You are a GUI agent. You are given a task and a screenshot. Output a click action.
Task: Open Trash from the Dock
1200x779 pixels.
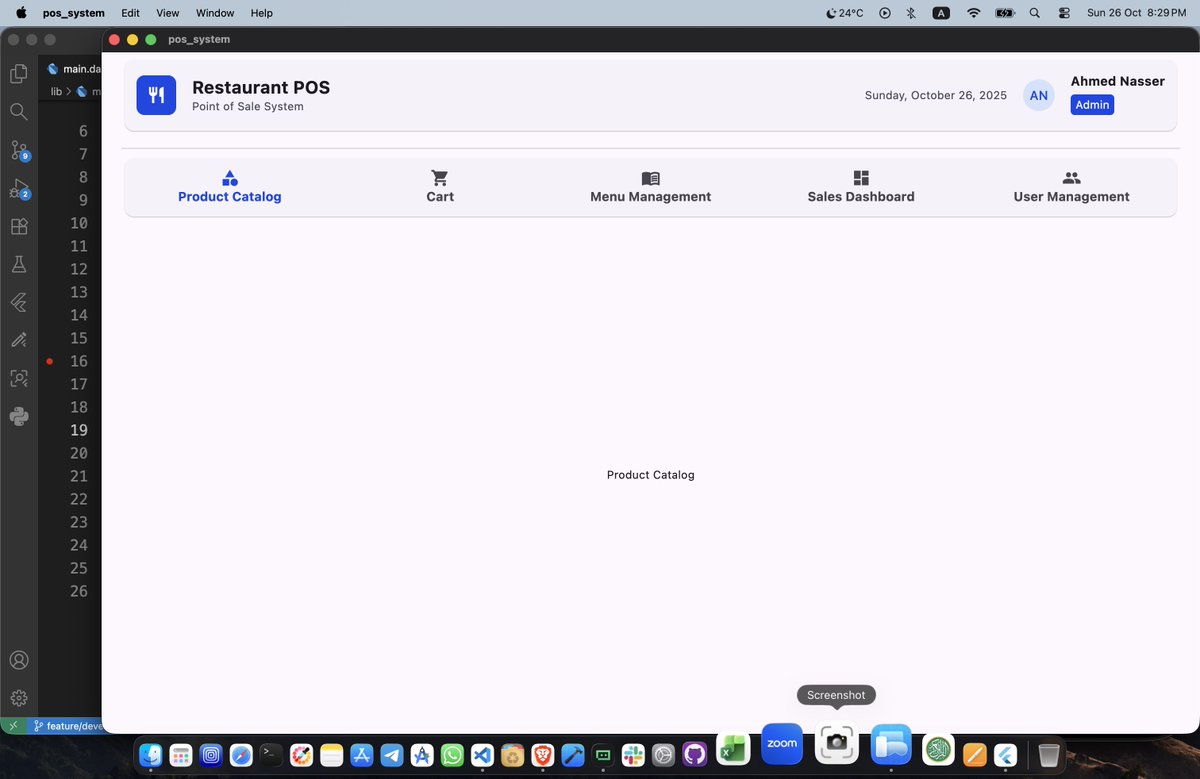pyautogui.click(x=1048, y=755)
